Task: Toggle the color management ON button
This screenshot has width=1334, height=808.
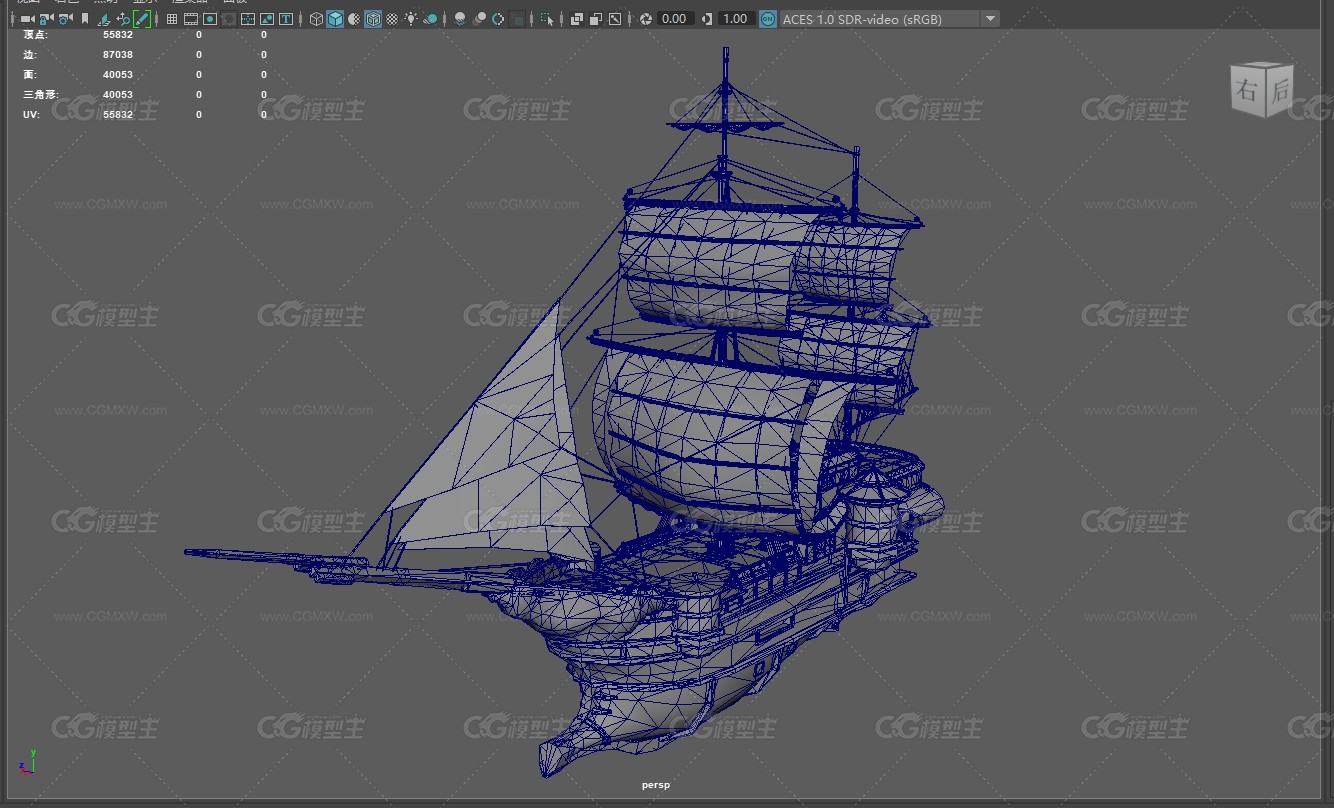Action: (x=767, y=18)
